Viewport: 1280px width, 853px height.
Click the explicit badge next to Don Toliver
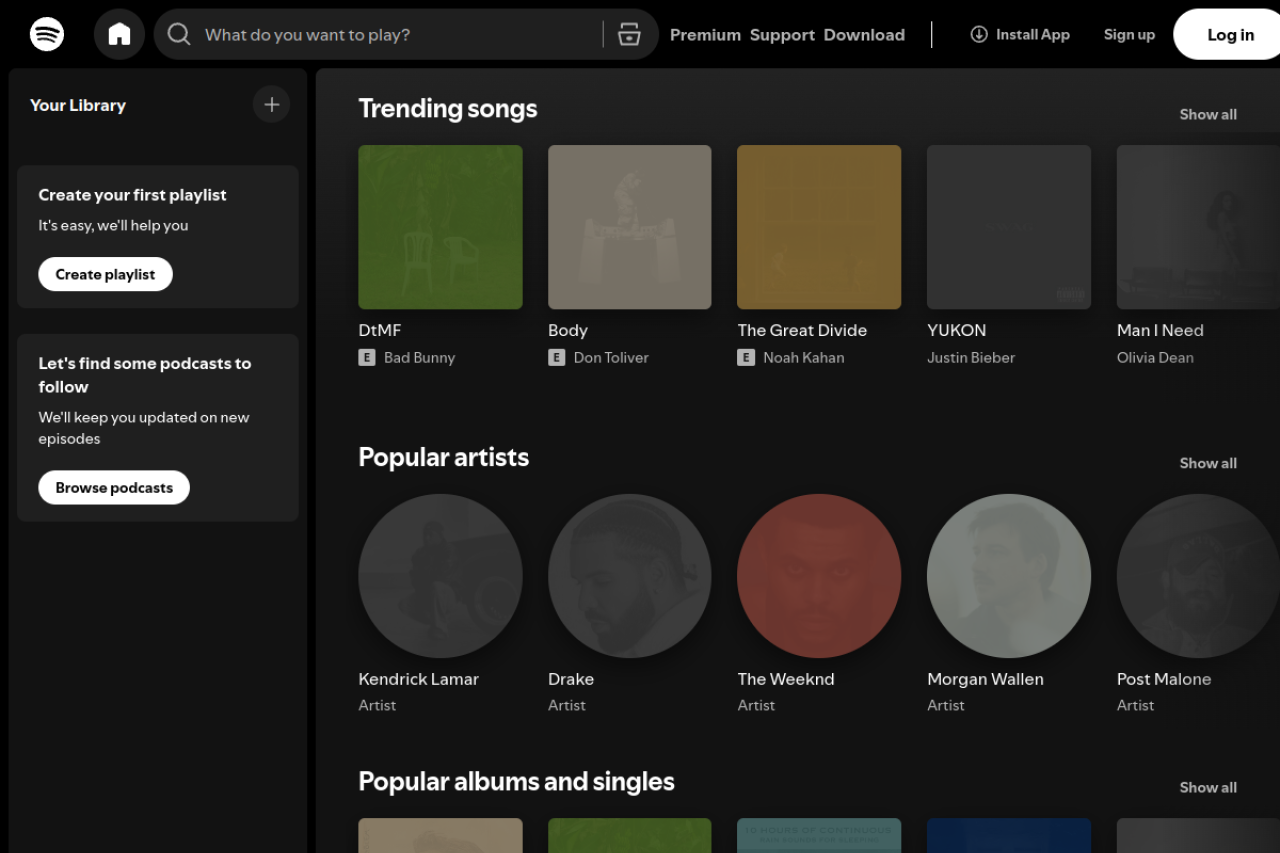click(x=557, y=357)
